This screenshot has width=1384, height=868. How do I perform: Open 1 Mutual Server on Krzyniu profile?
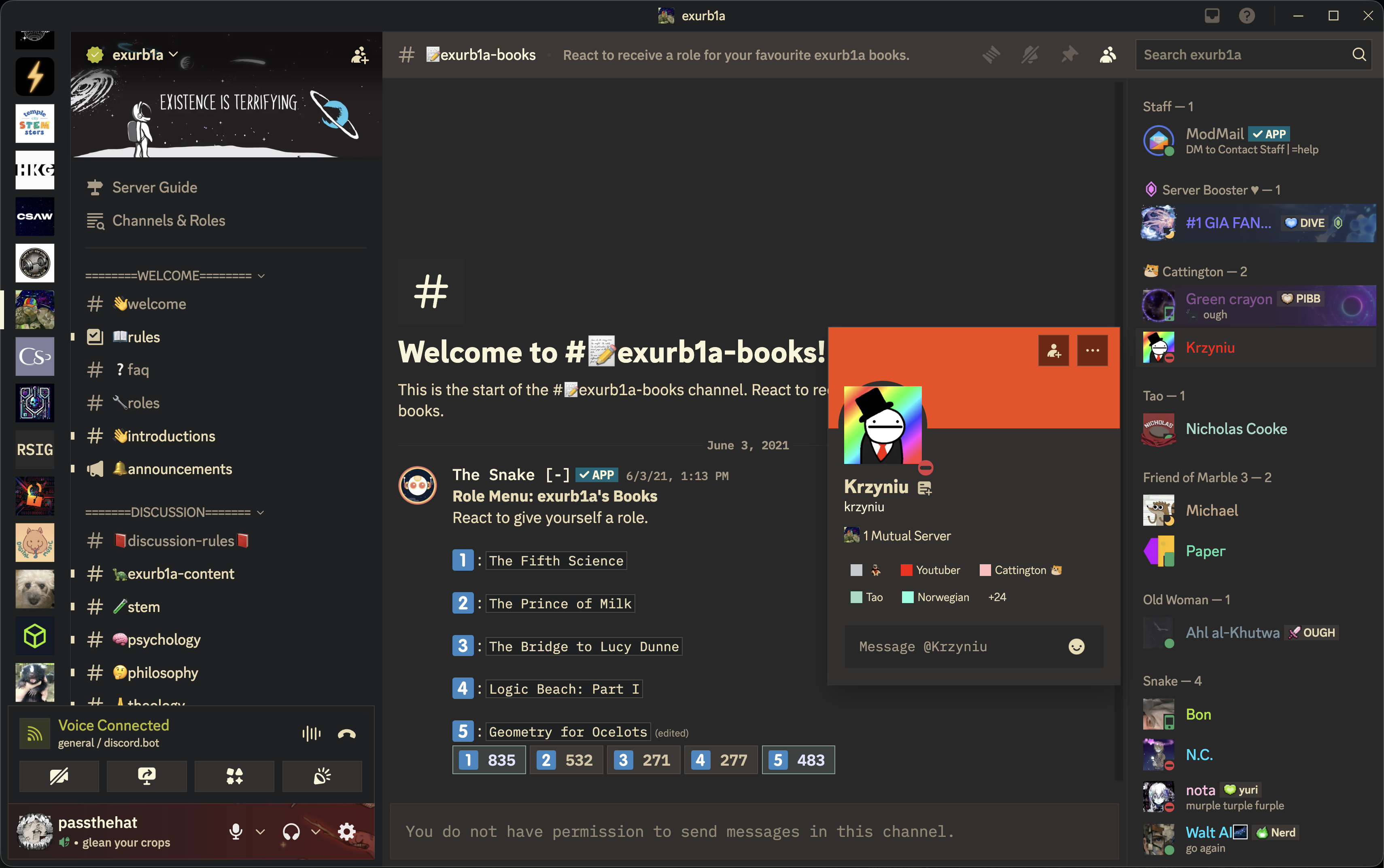[x=898, y=536]
